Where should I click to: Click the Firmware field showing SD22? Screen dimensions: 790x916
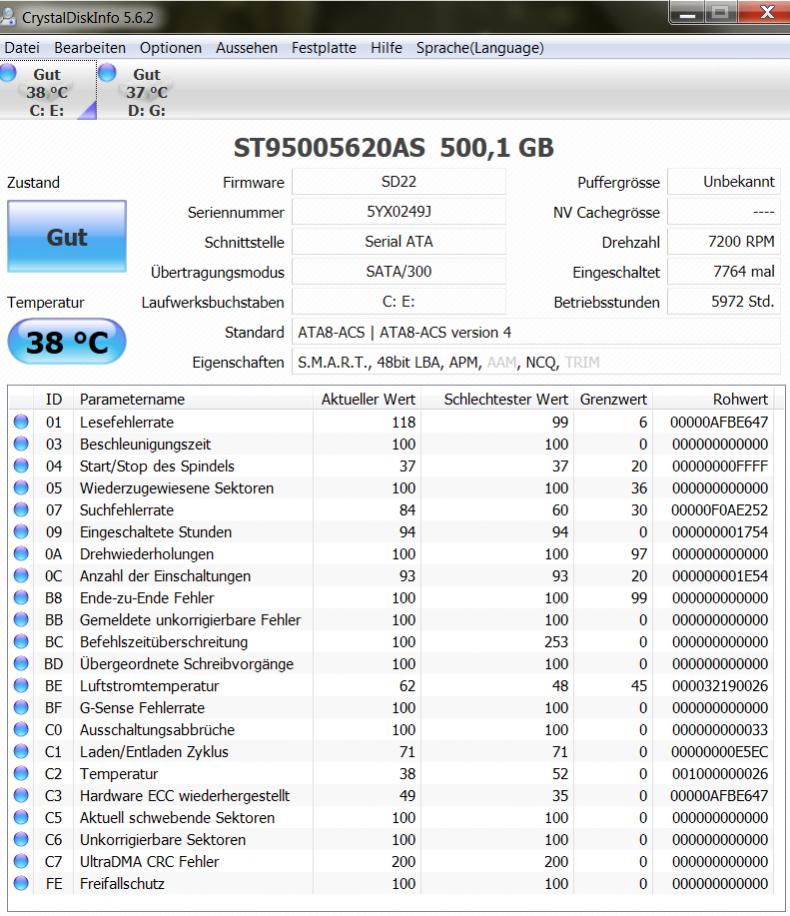pyautogui.click(x=399, y=182)
